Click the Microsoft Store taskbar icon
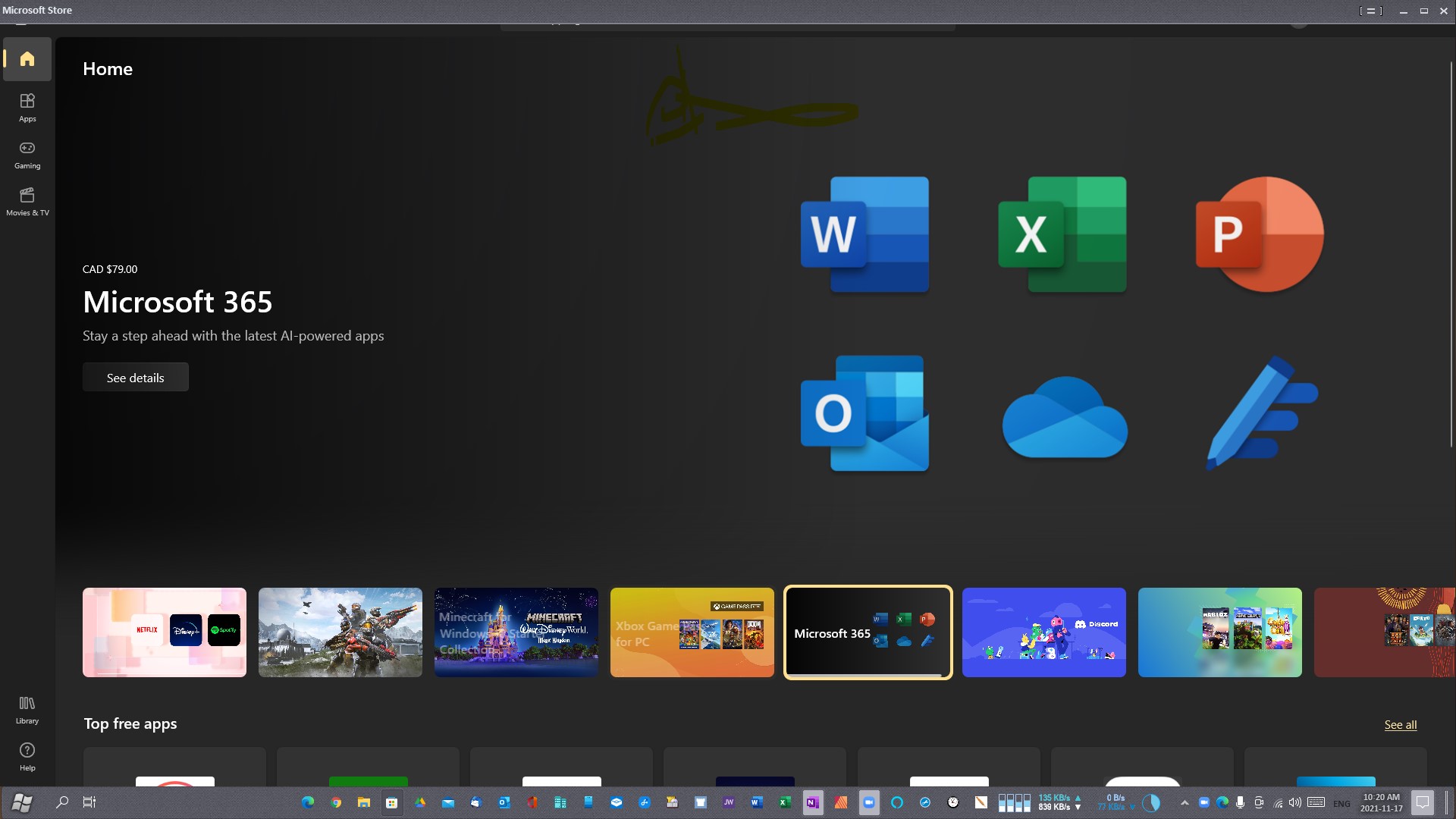Viewport: 1456px width, 819px height. pyautogui.click(x=392, y=802)
